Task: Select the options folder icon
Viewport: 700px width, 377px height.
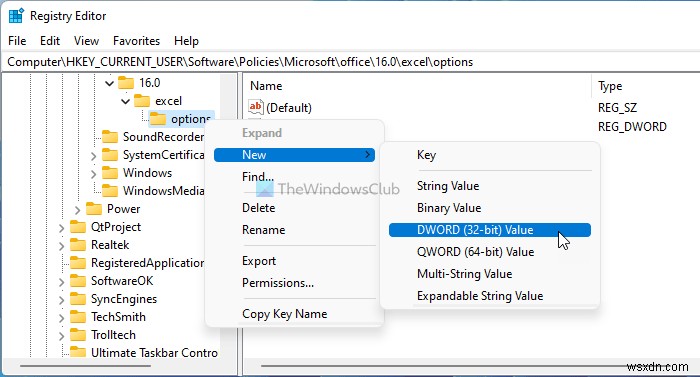Action: (158, 119)
